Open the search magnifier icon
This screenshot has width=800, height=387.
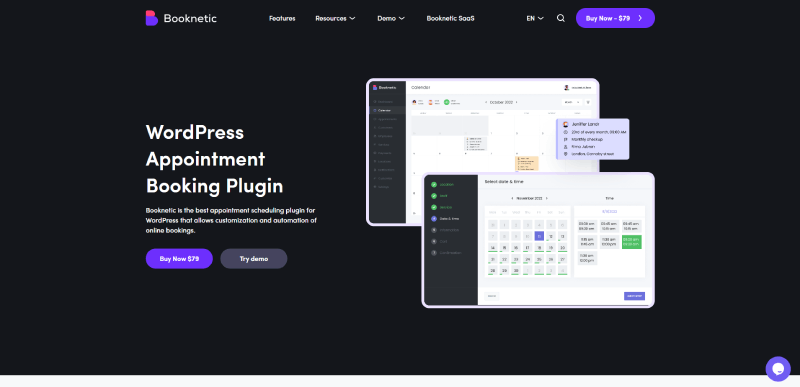tap(561, 18)
